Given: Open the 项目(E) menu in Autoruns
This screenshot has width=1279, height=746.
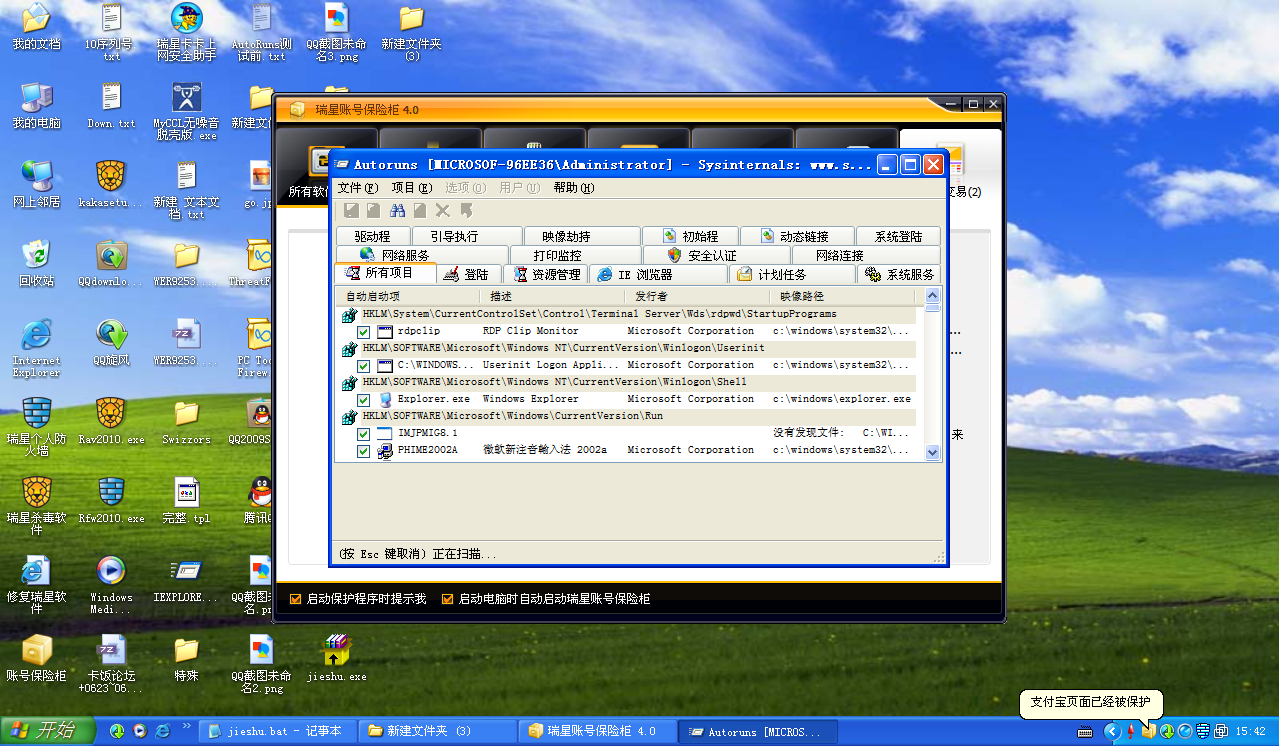Looking at the screenshot, I should (411, 188).
